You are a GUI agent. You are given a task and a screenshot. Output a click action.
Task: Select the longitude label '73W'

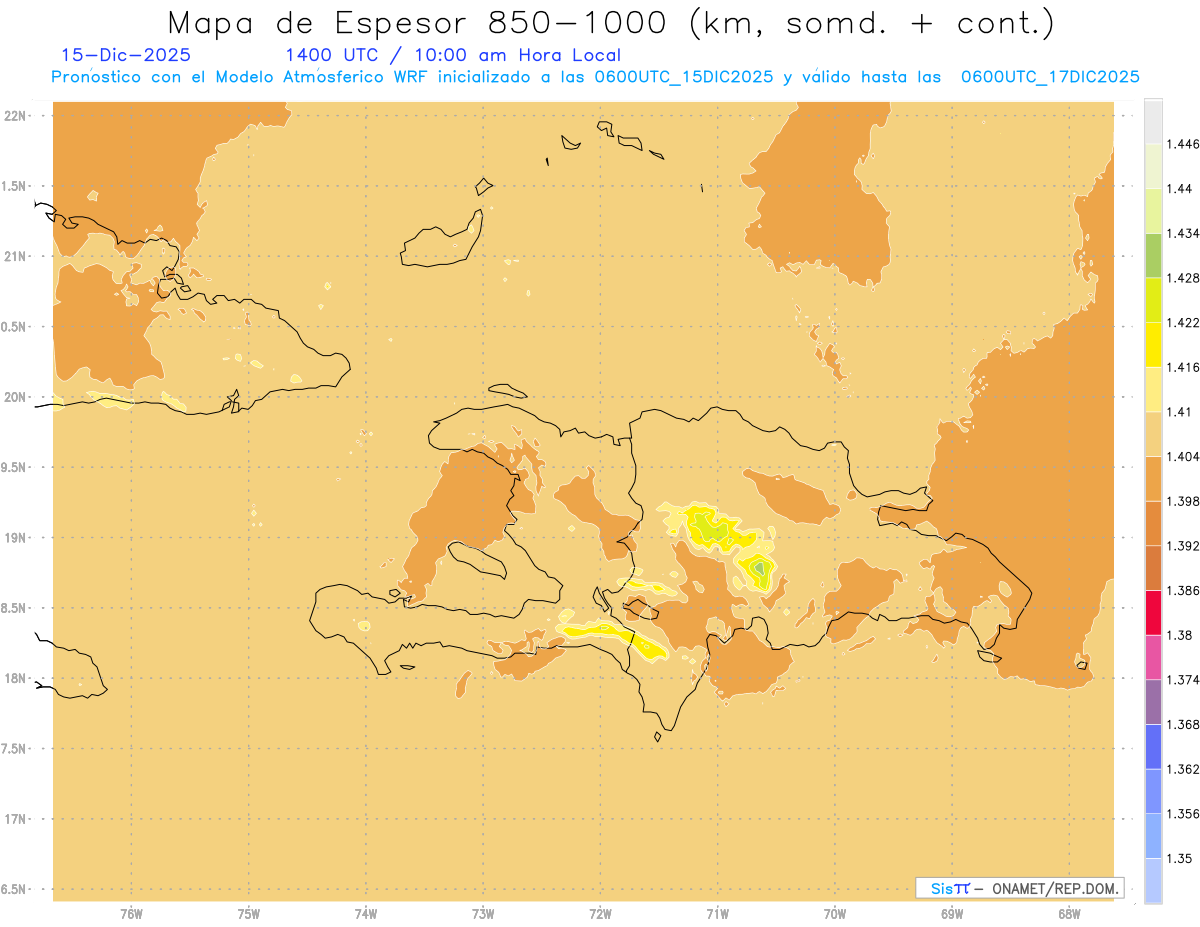pos(483,913)
